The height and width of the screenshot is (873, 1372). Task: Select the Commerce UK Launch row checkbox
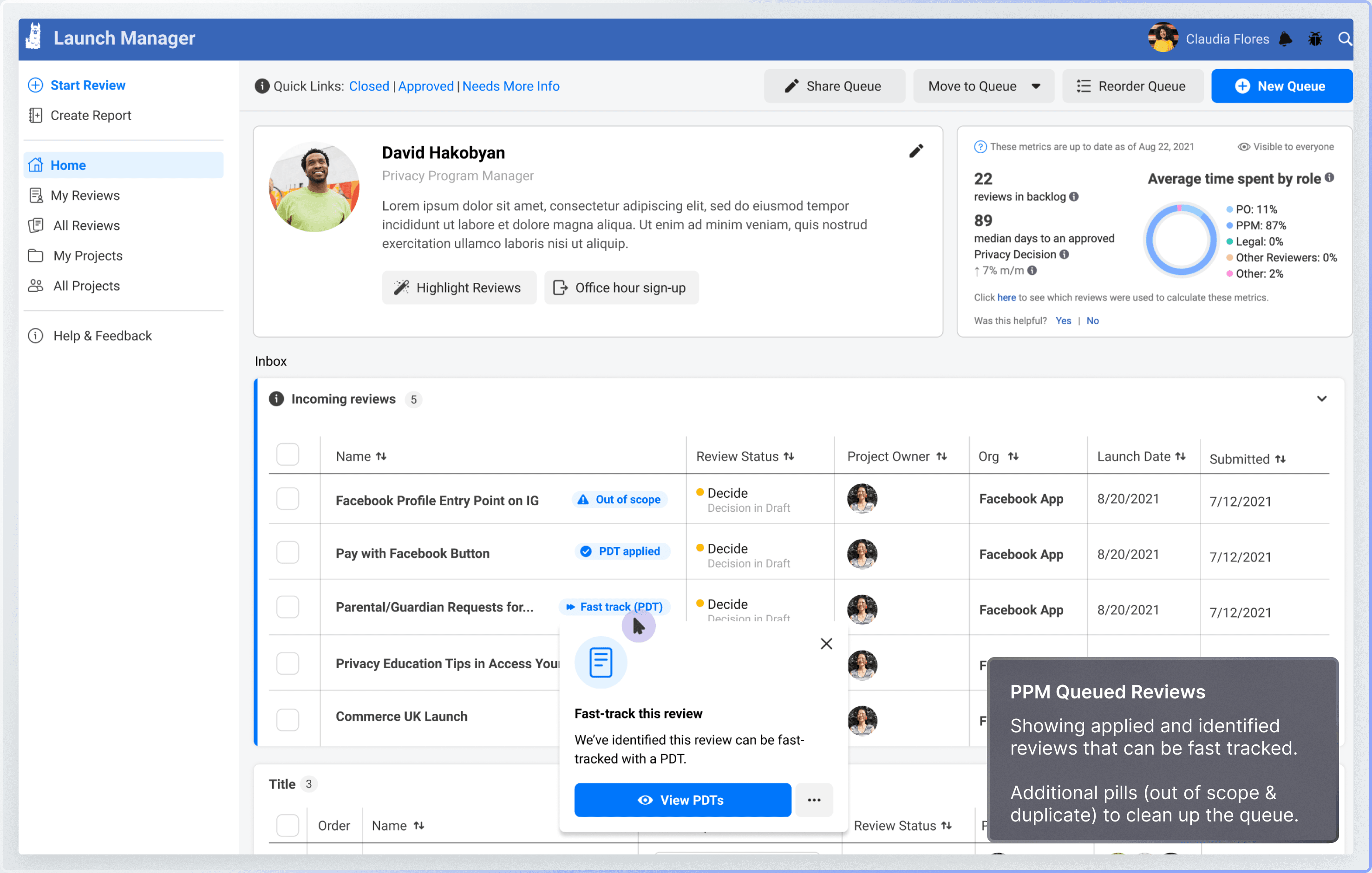[288, 719]
